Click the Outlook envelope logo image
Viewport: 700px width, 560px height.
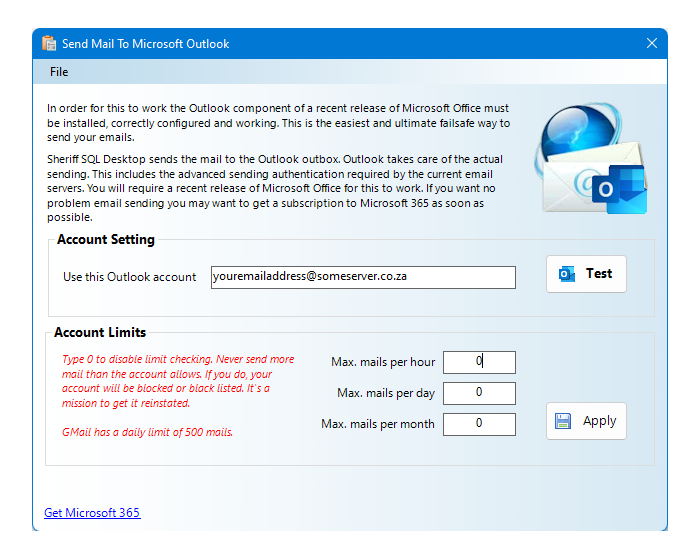591,158
